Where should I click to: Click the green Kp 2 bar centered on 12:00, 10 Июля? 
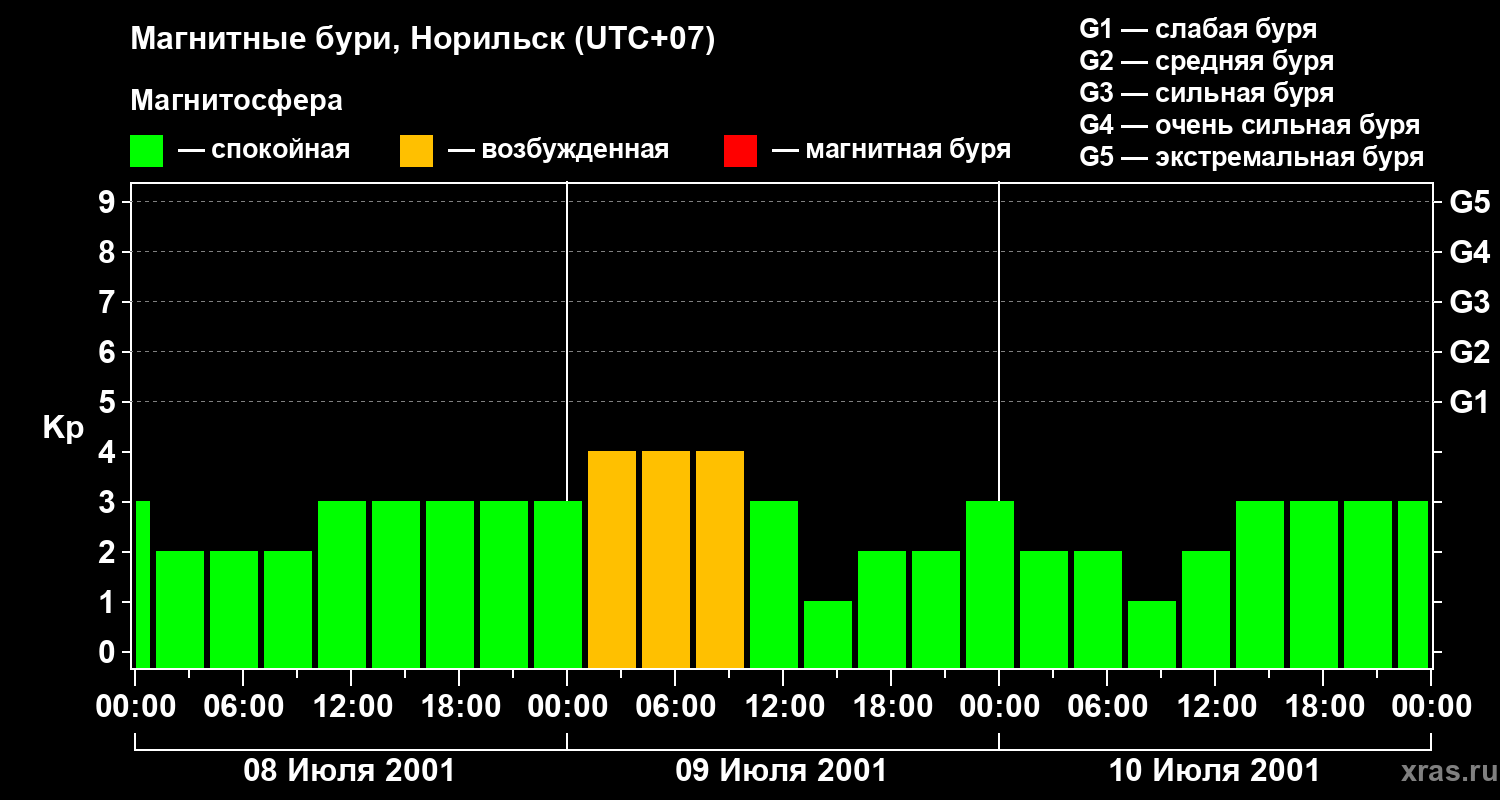(x=1206, y=609)
